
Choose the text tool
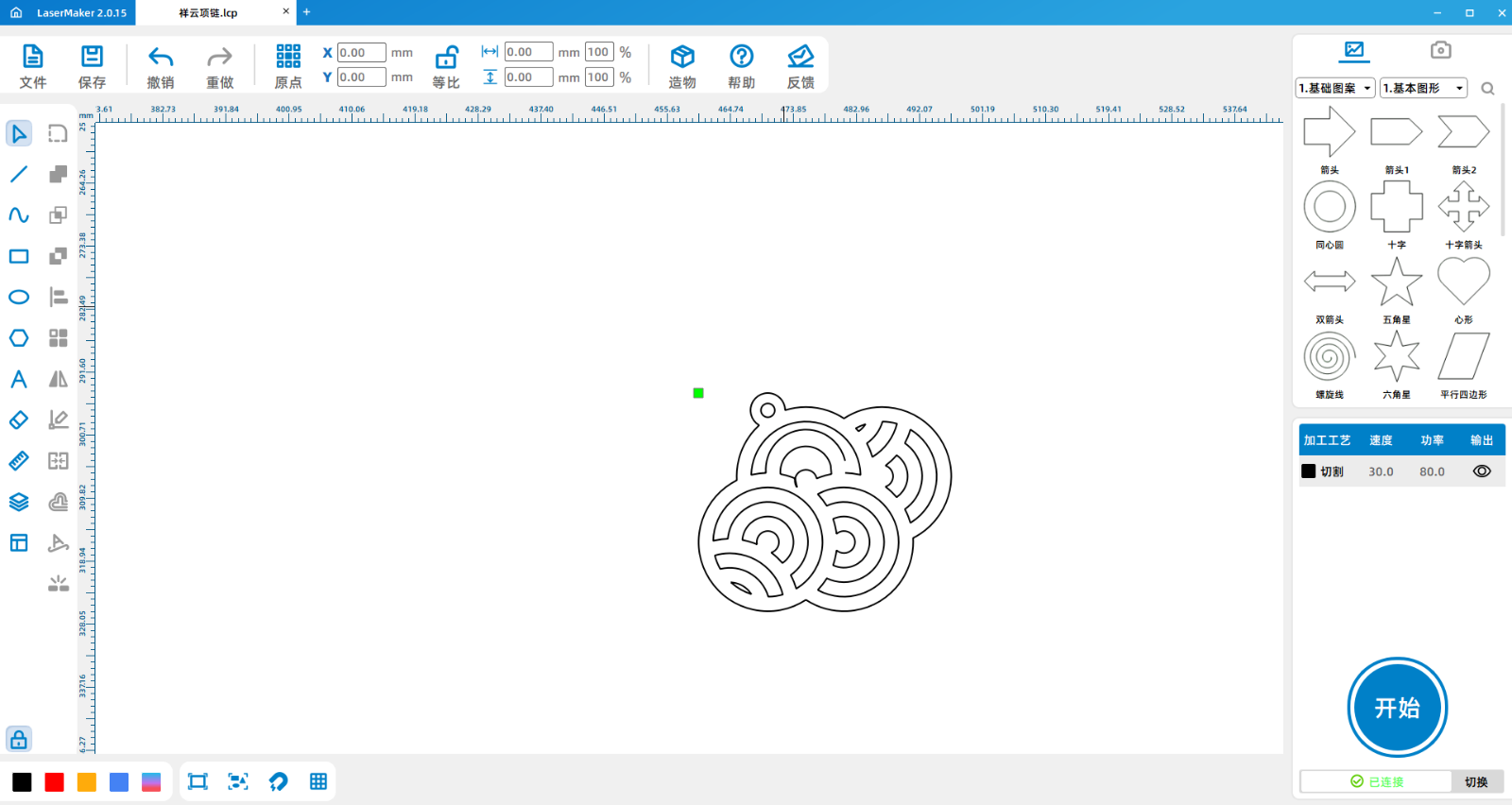coord(19,380)
